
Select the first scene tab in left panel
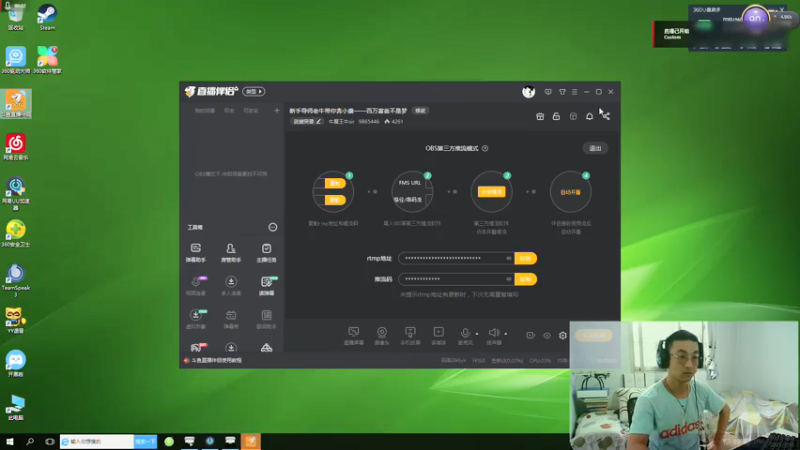coord(205,111)
